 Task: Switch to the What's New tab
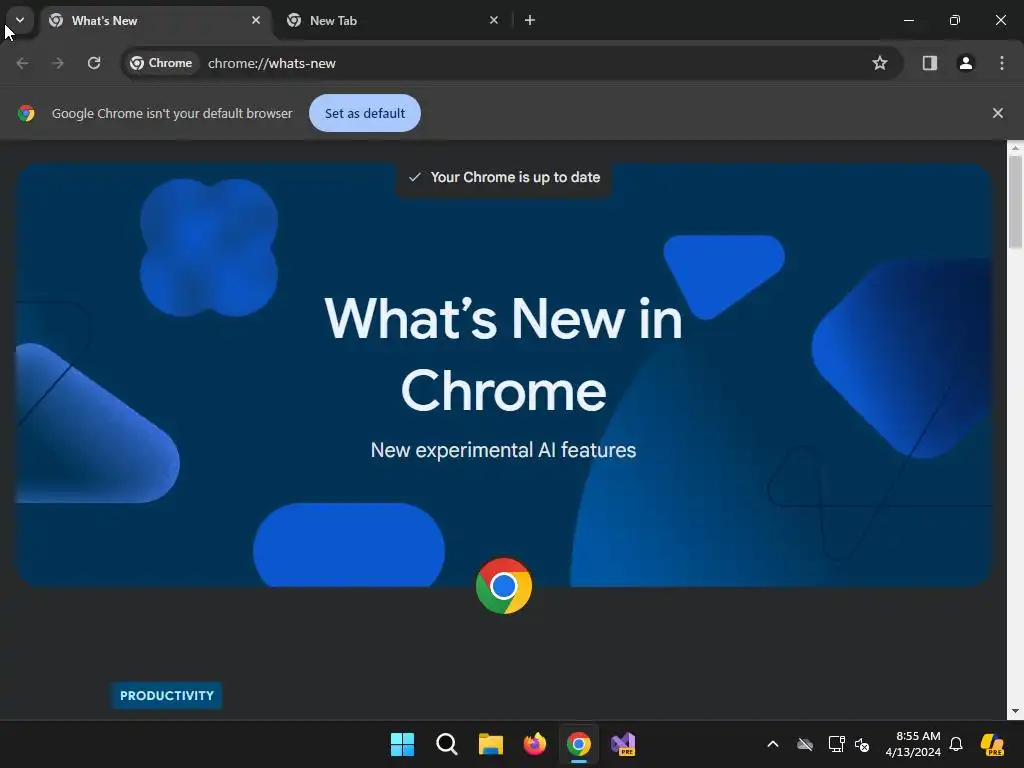[155, 21]
